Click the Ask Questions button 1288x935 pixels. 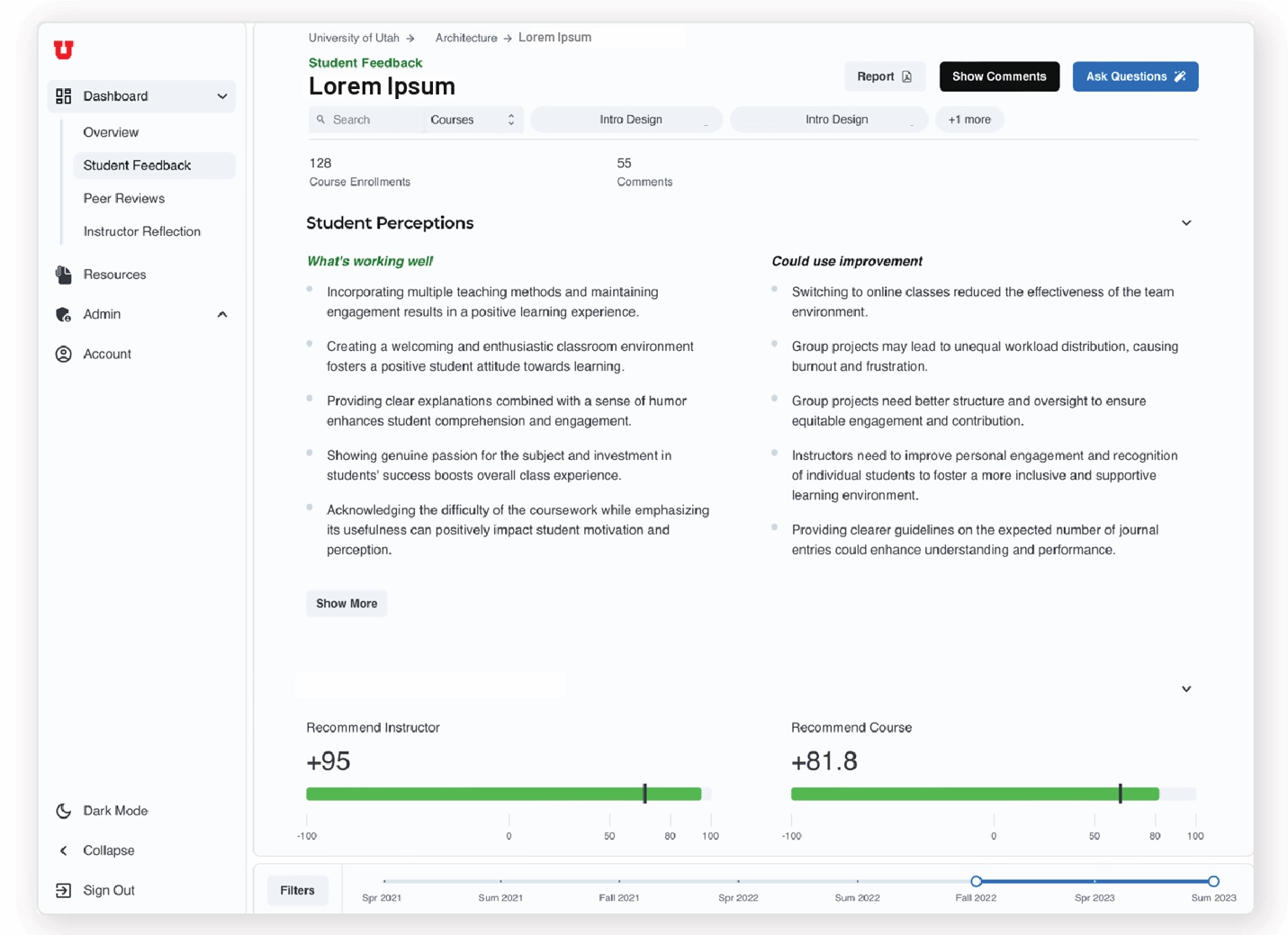pos(1135,76)
